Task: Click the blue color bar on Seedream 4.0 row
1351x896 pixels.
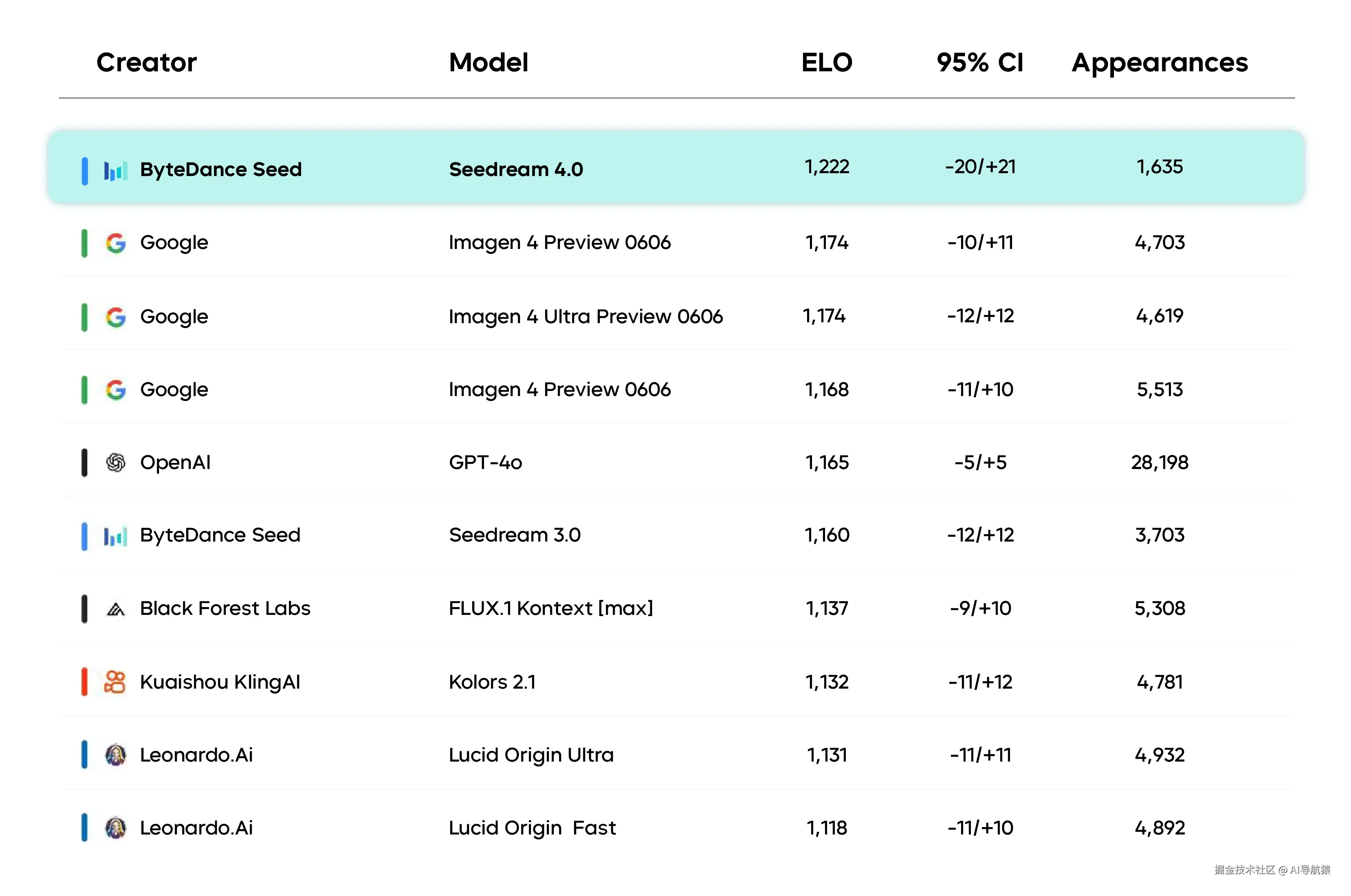Action: point(85,170)
